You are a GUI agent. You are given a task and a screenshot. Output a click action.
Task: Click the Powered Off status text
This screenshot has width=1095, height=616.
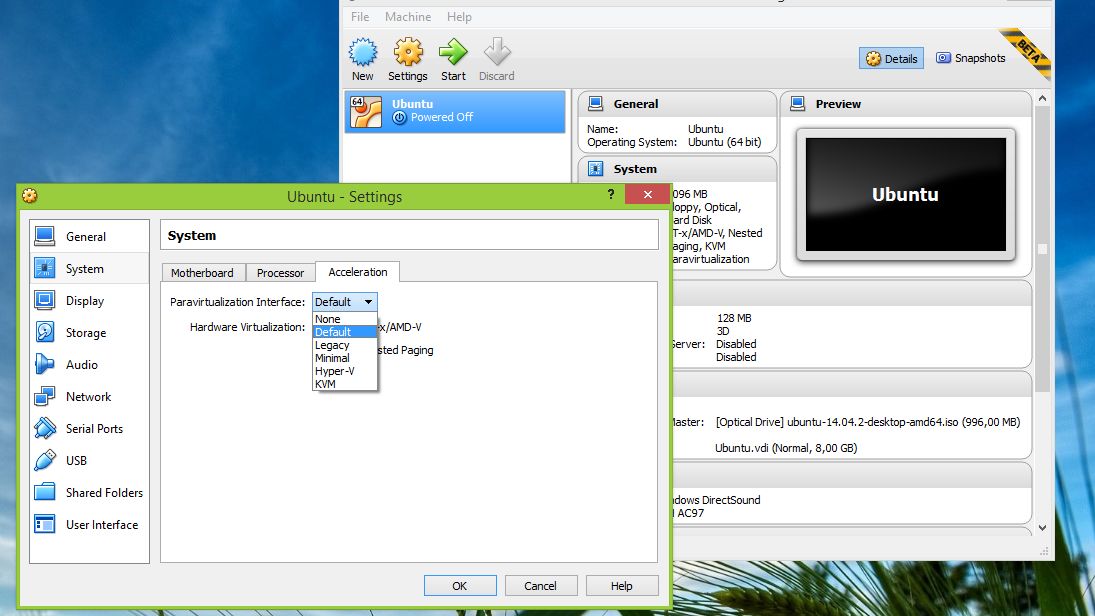pyautogui.click(x=442, y=117)
